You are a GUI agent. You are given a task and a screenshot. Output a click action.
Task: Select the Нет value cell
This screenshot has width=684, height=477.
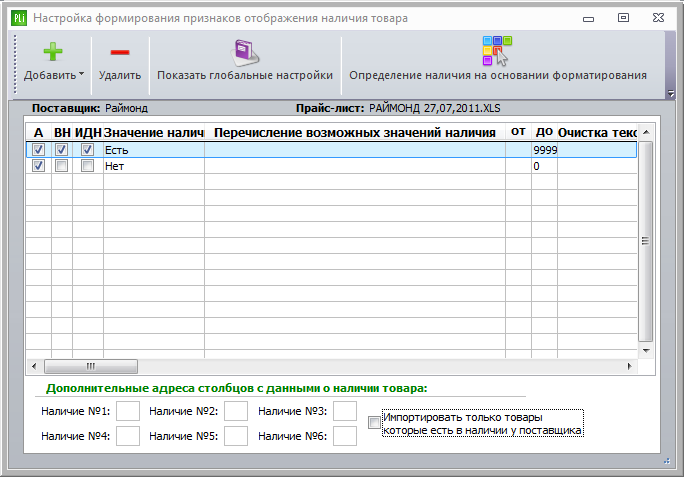point(154,166)
